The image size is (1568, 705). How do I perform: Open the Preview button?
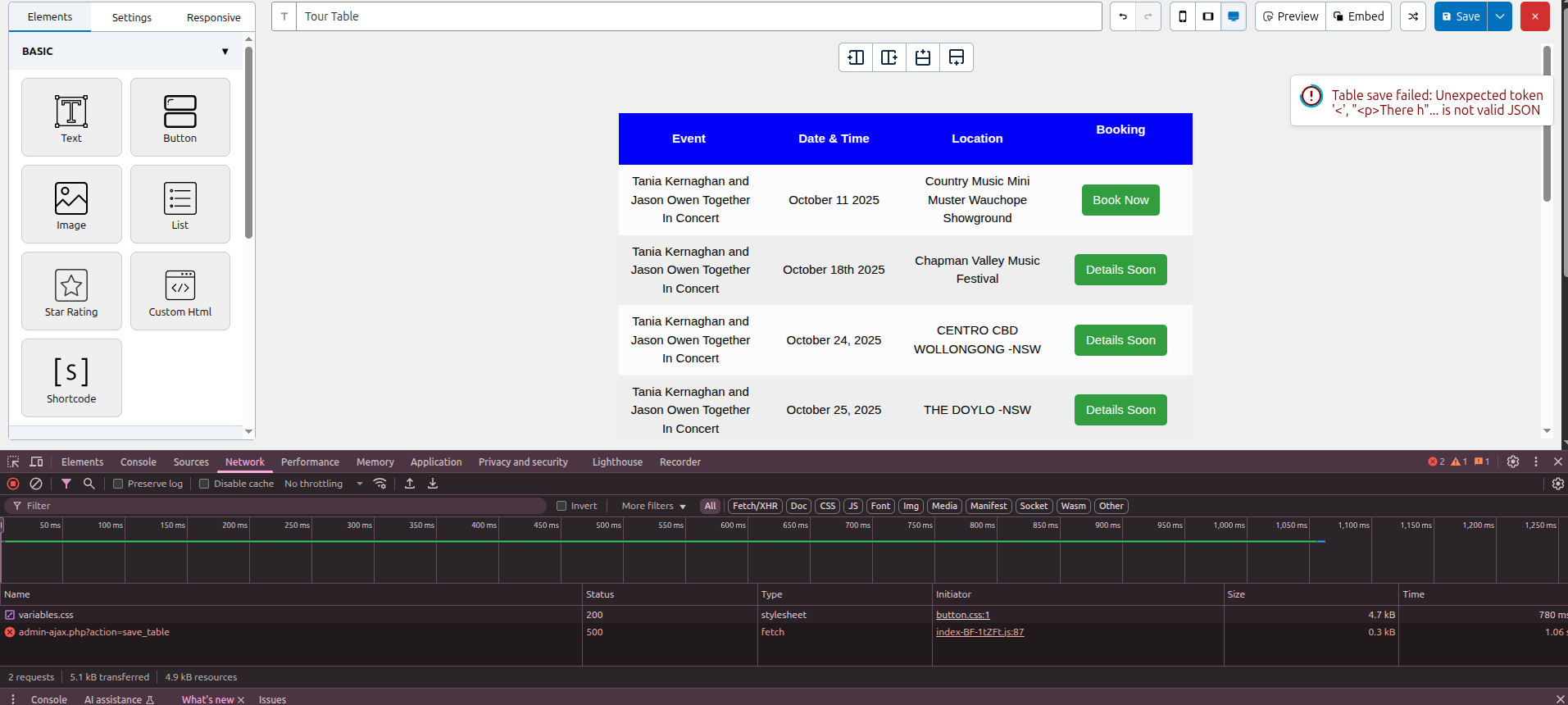click(x=1290, y=16)
